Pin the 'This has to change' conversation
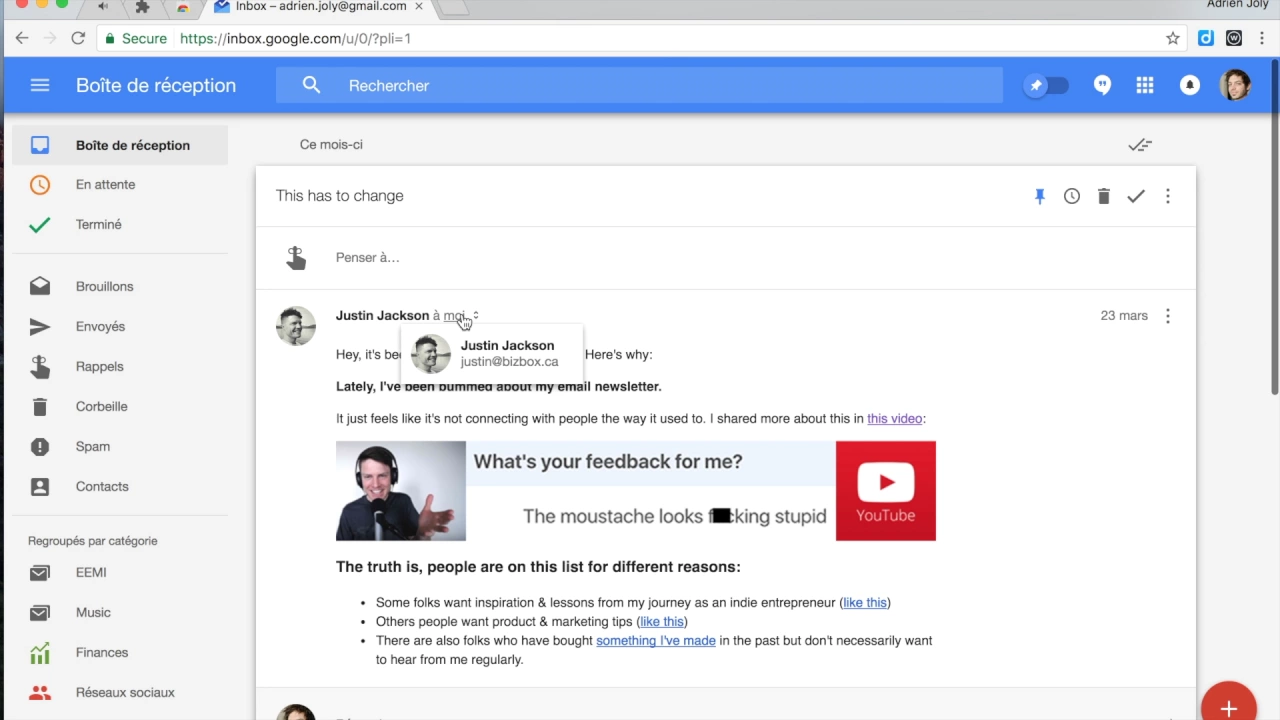The image size is (1280, 720). 1040,196
